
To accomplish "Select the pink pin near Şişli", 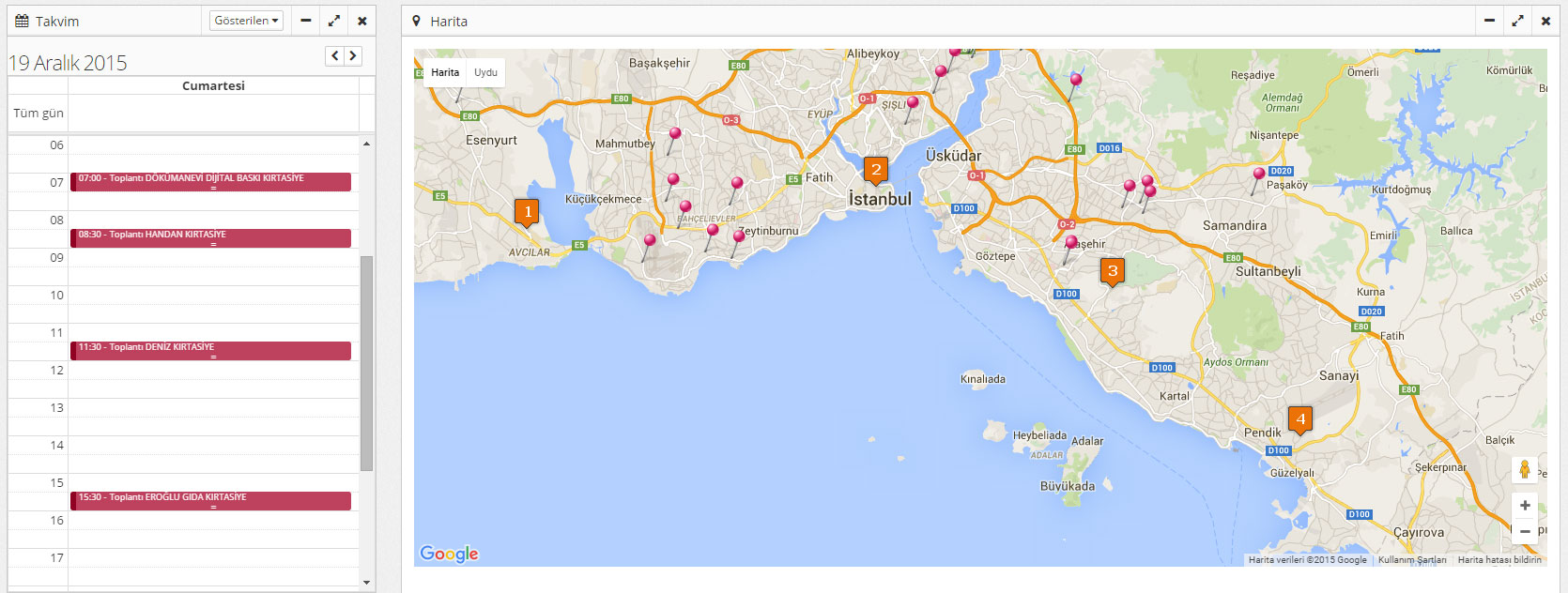I will 911,108.
